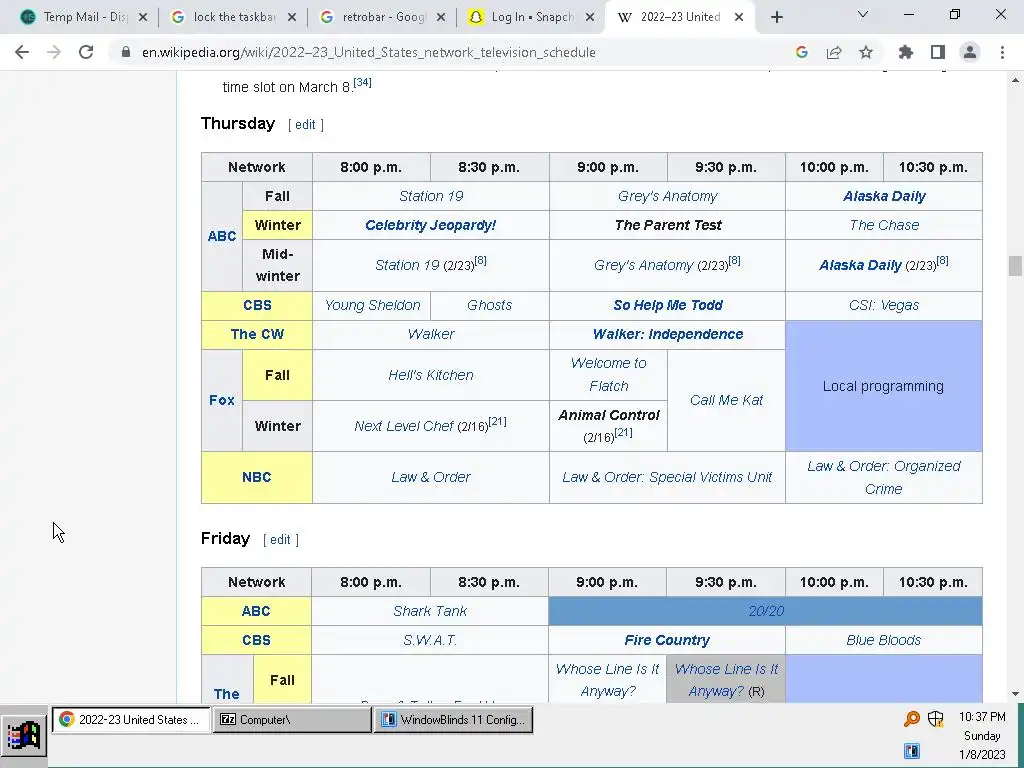Viewport: 1024px width, 768px height.
Task: Open Fire Country link
Action: coord(667,640)
